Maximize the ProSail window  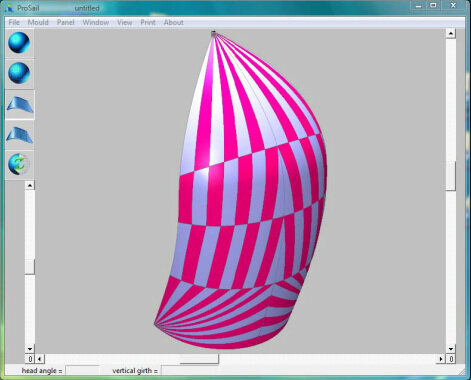tap(433, 6)
